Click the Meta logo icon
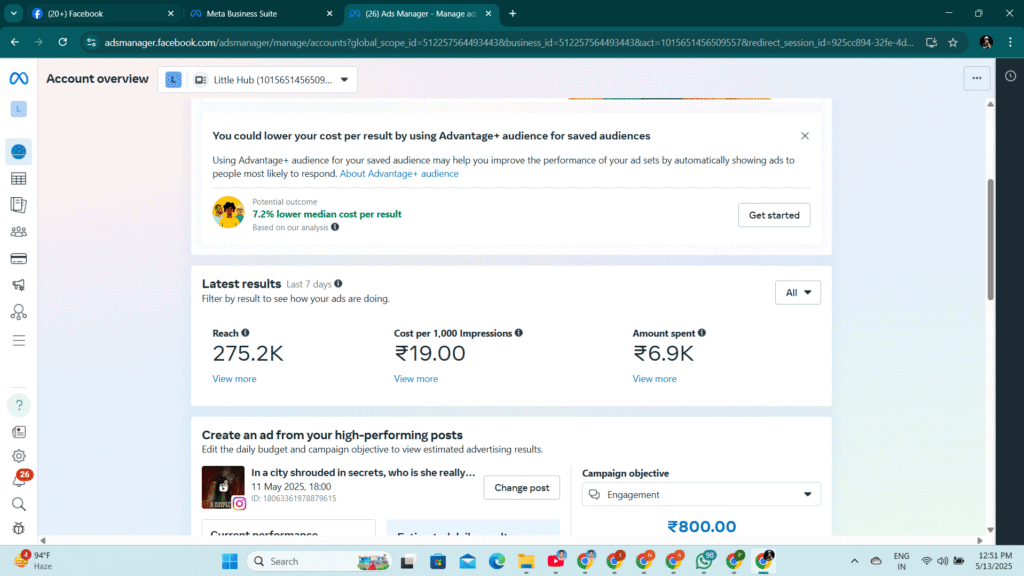 pos(18,78)
